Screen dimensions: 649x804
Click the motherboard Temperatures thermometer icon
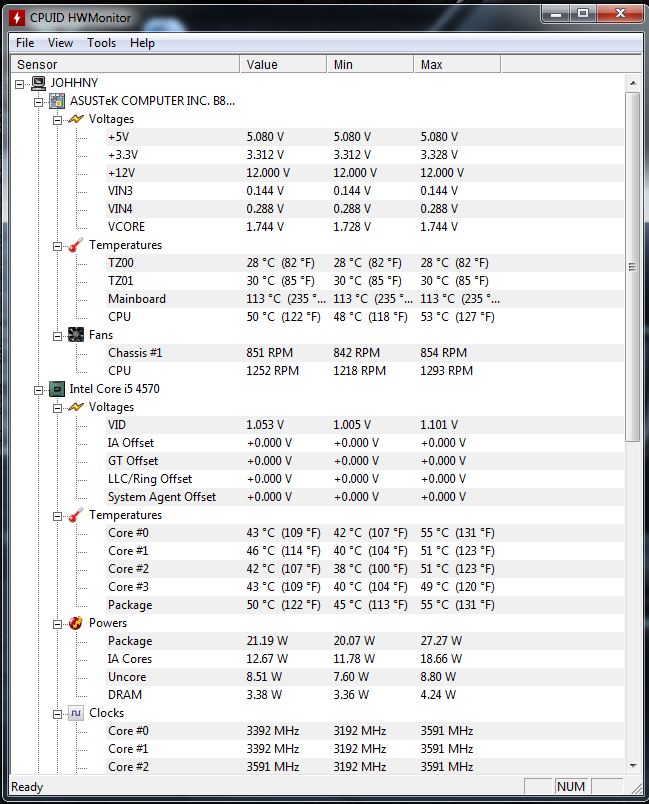[76, 245]
